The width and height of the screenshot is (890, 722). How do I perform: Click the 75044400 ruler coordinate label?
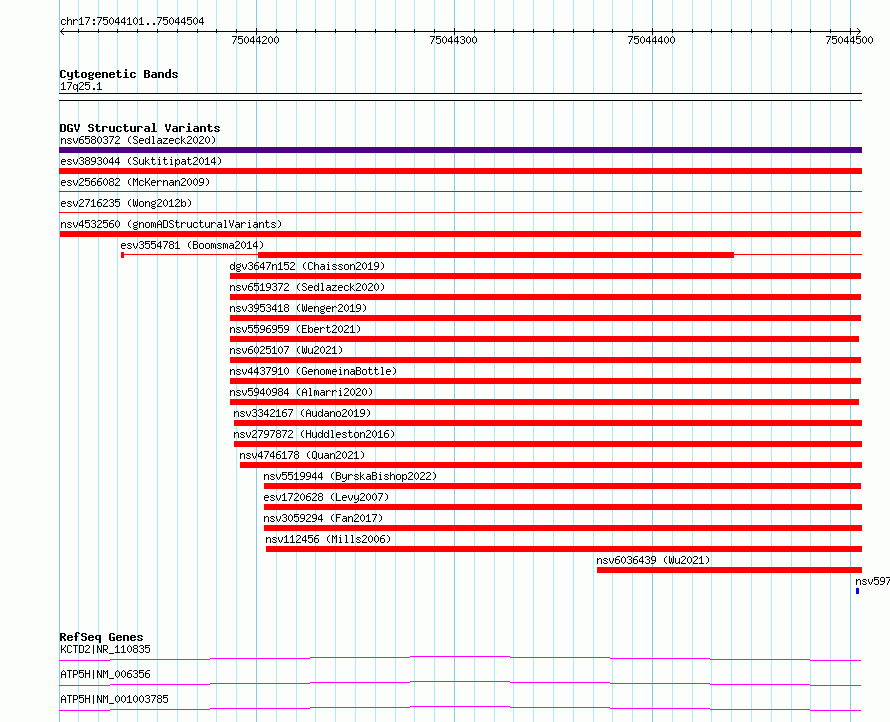coord(651,41)
